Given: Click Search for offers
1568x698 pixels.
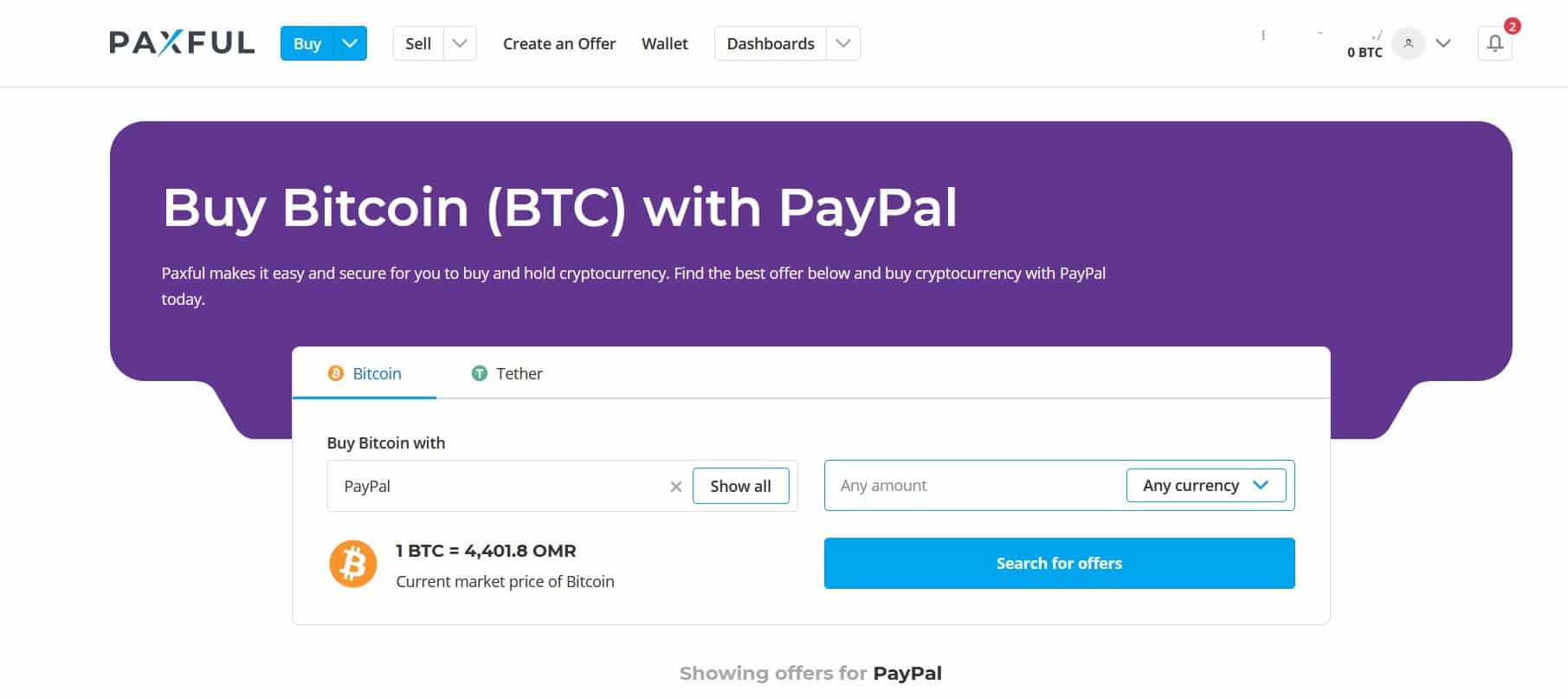Looking at the screenshot, I should click(x=1058, y=563).
